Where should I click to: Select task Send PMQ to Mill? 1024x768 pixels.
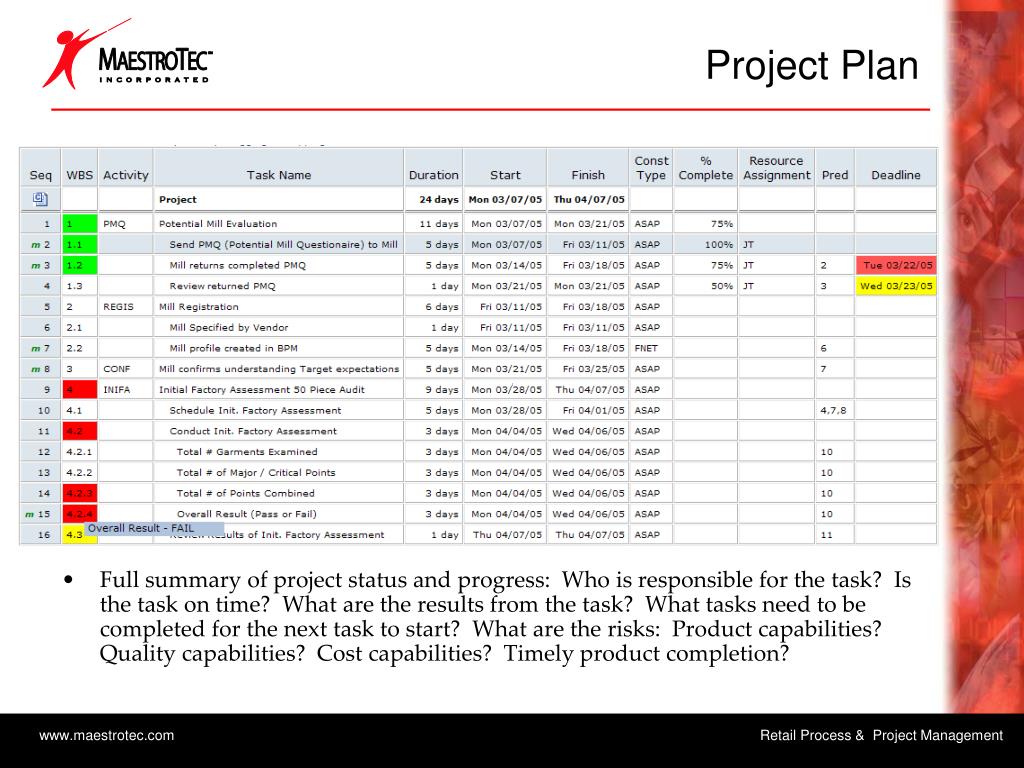tap(283, 244)
